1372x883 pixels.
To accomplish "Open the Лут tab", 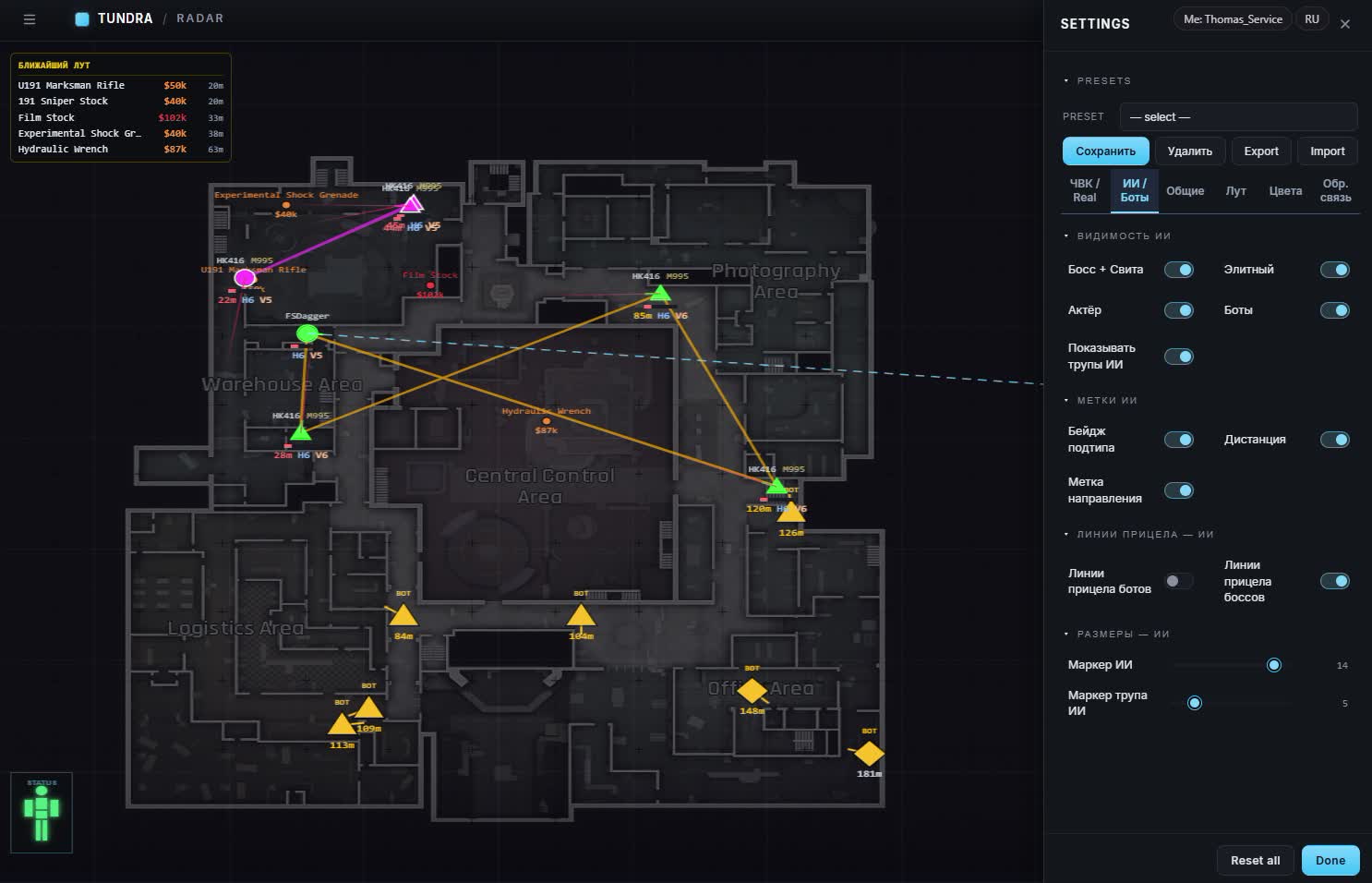I will (1235, 191).
